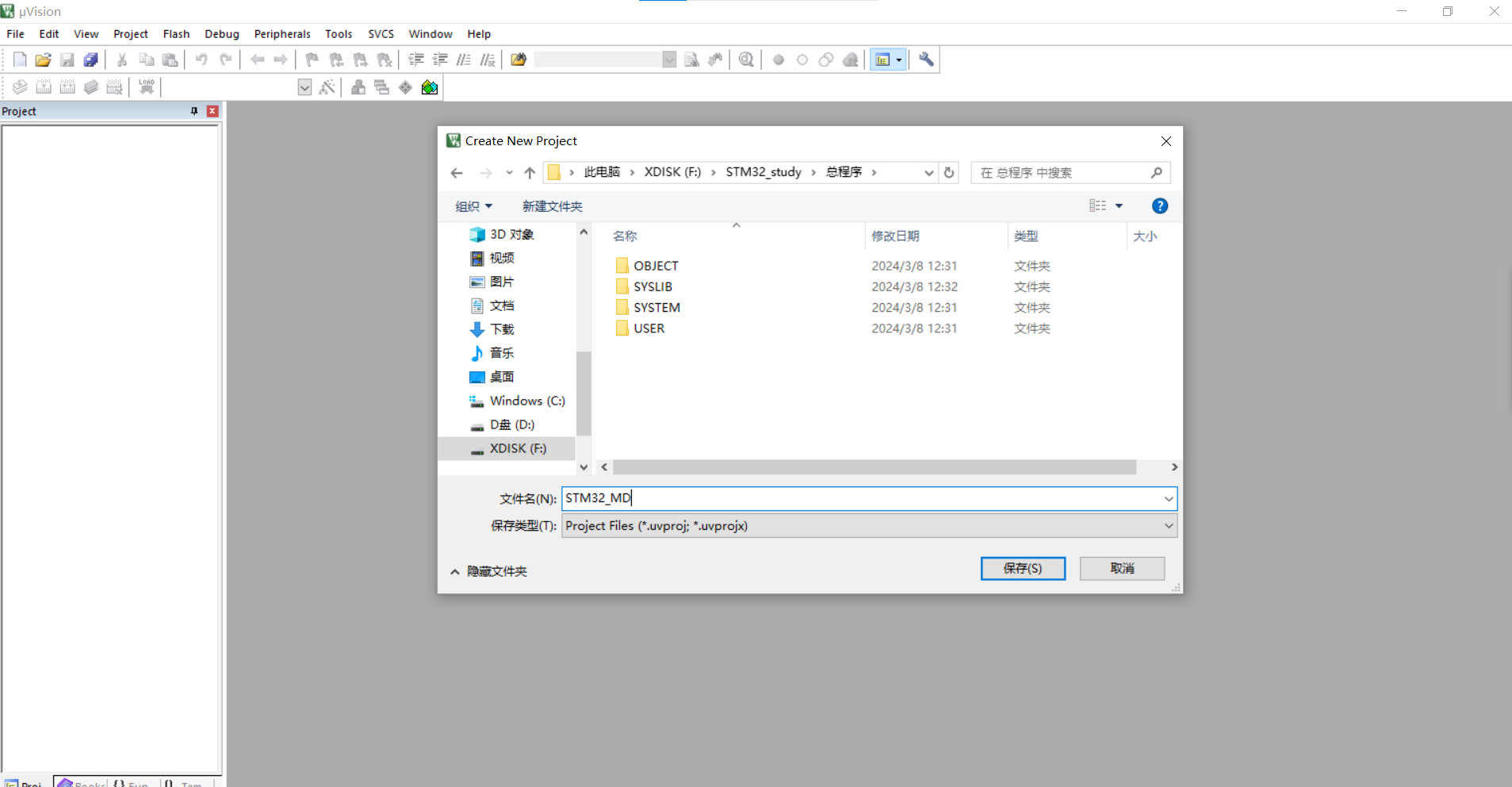The height and width of the screenshot is (787, 1512).
Task: Click the Insert Breakpoint circle icon
Action: pos(779,60)
